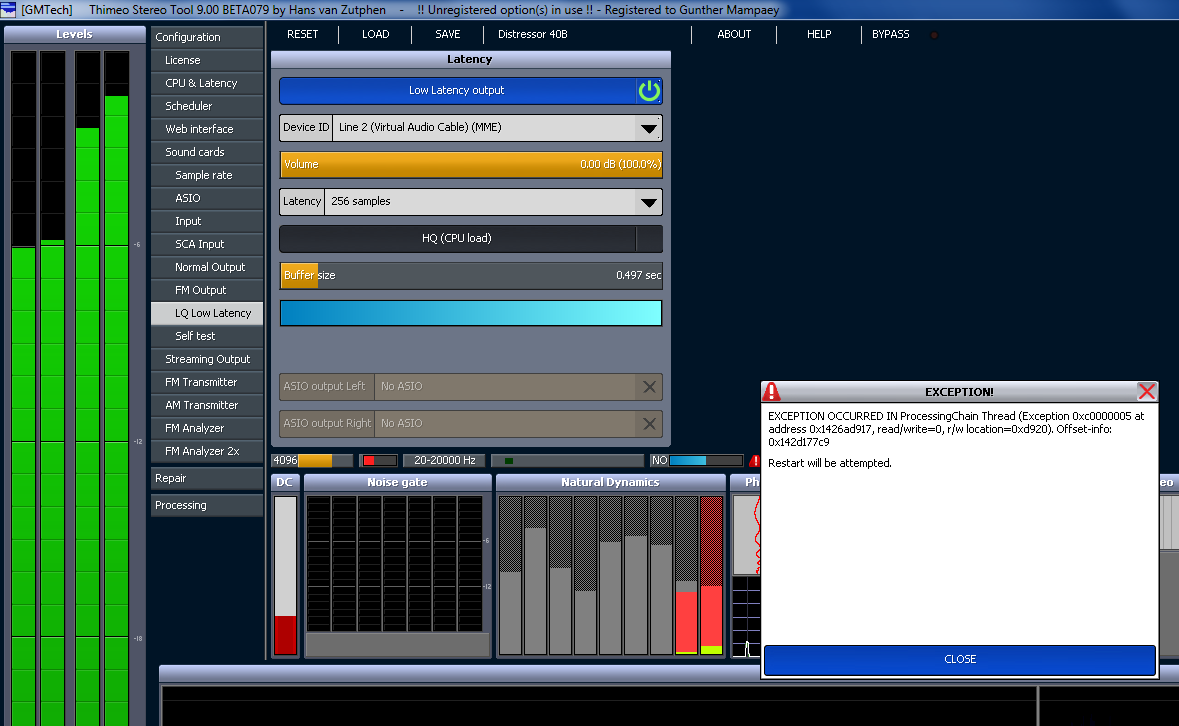Click the Thimeo app icon in title bar
This screenshot has width=1179, height=726.
[8, 10]
